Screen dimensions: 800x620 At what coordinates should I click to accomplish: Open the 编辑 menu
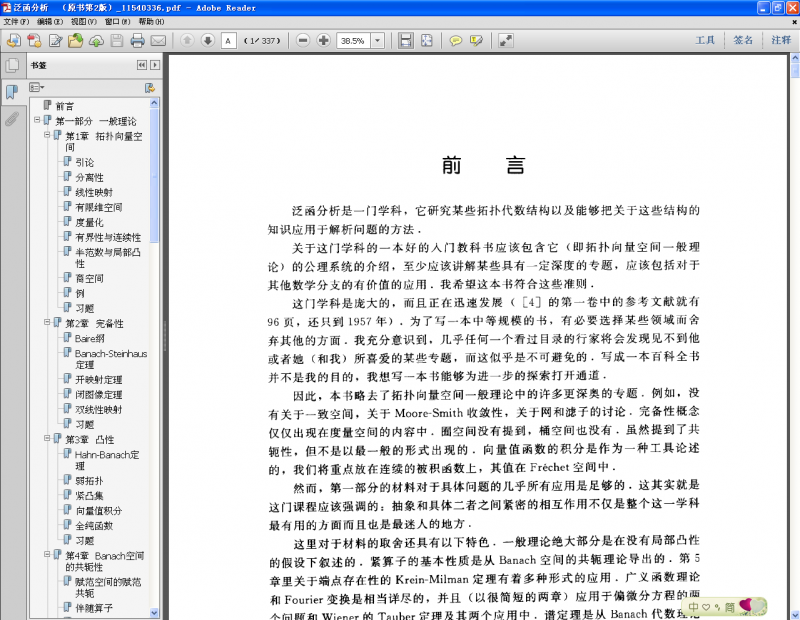coord(50,21)
